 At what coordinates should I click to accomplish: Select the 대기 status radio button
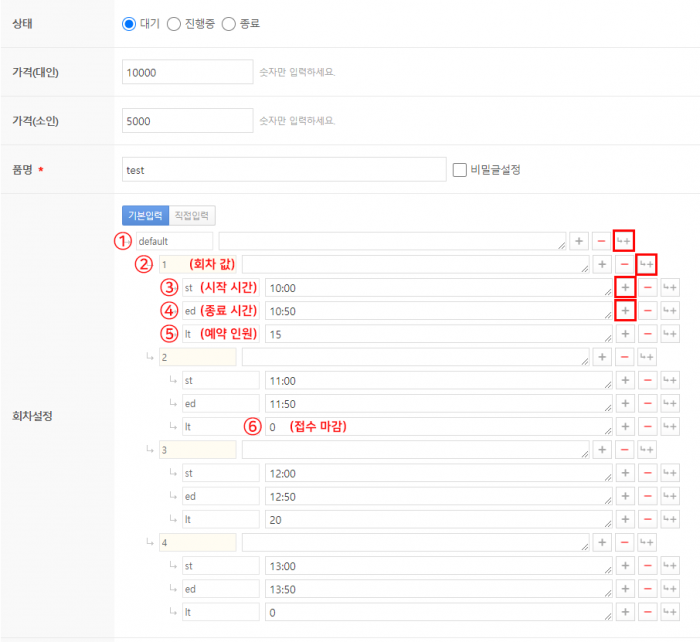[x=128, y=23]
